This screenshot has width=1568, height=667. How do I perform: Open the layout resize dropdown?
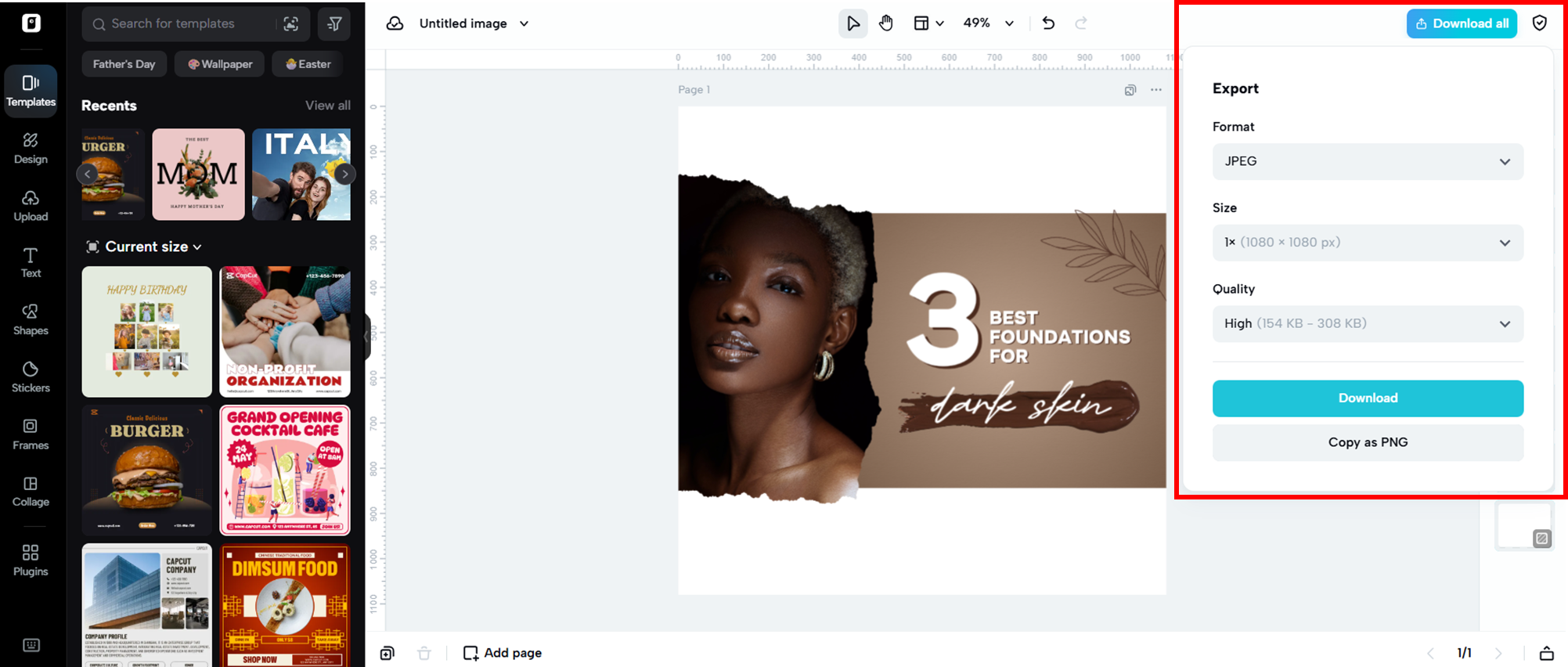[x=928, y=23]
